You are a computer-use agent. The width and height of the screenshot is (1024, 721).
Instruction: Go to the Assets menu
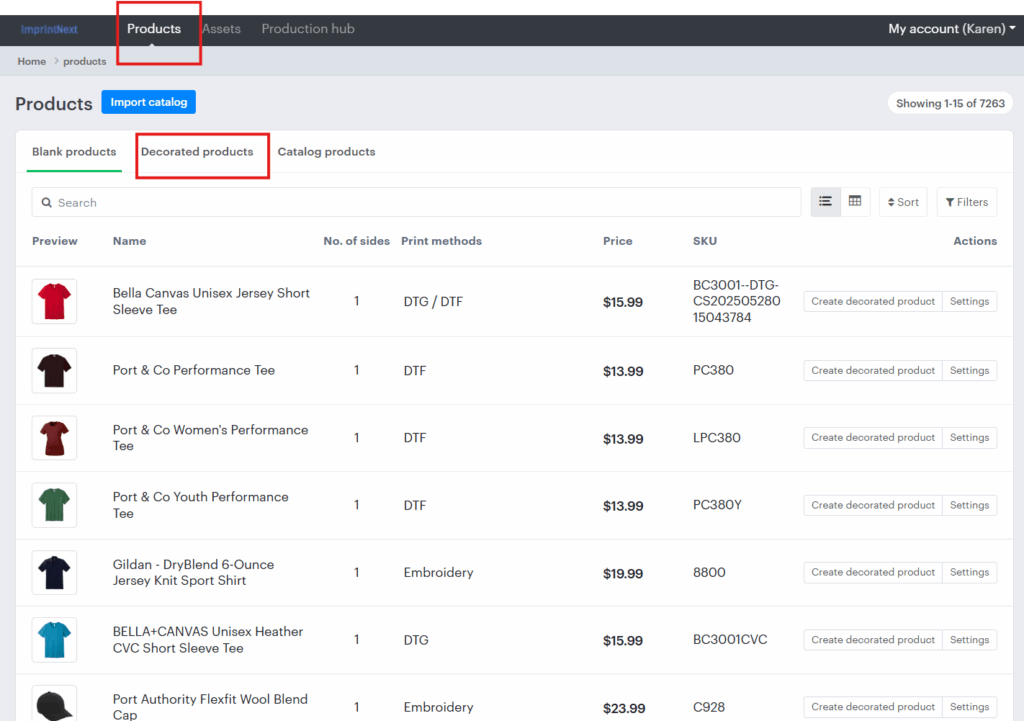click(221, 29)
